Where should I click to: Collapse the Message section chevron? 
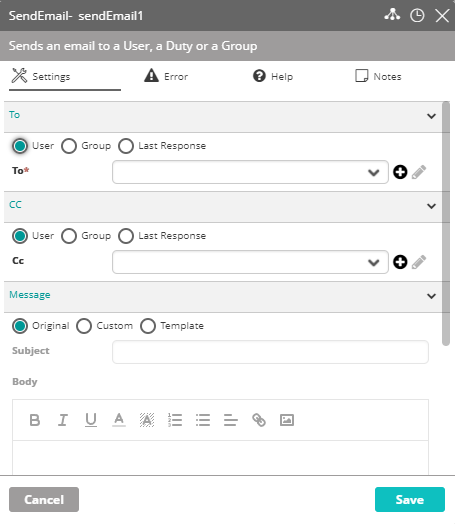[431, 296]
